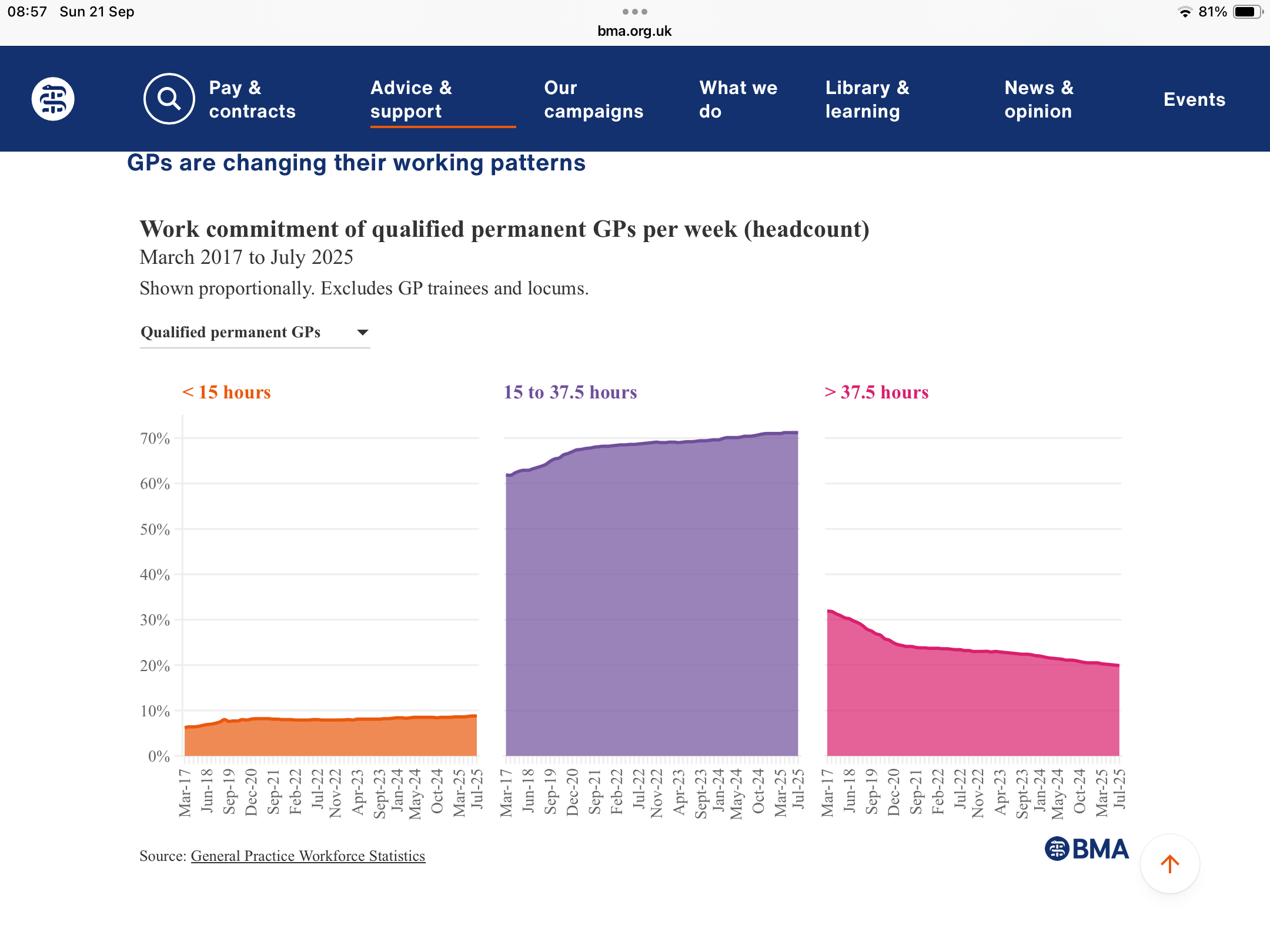Go to Events page
This screenshot has width=1270, height=952.
point(1194,99)
